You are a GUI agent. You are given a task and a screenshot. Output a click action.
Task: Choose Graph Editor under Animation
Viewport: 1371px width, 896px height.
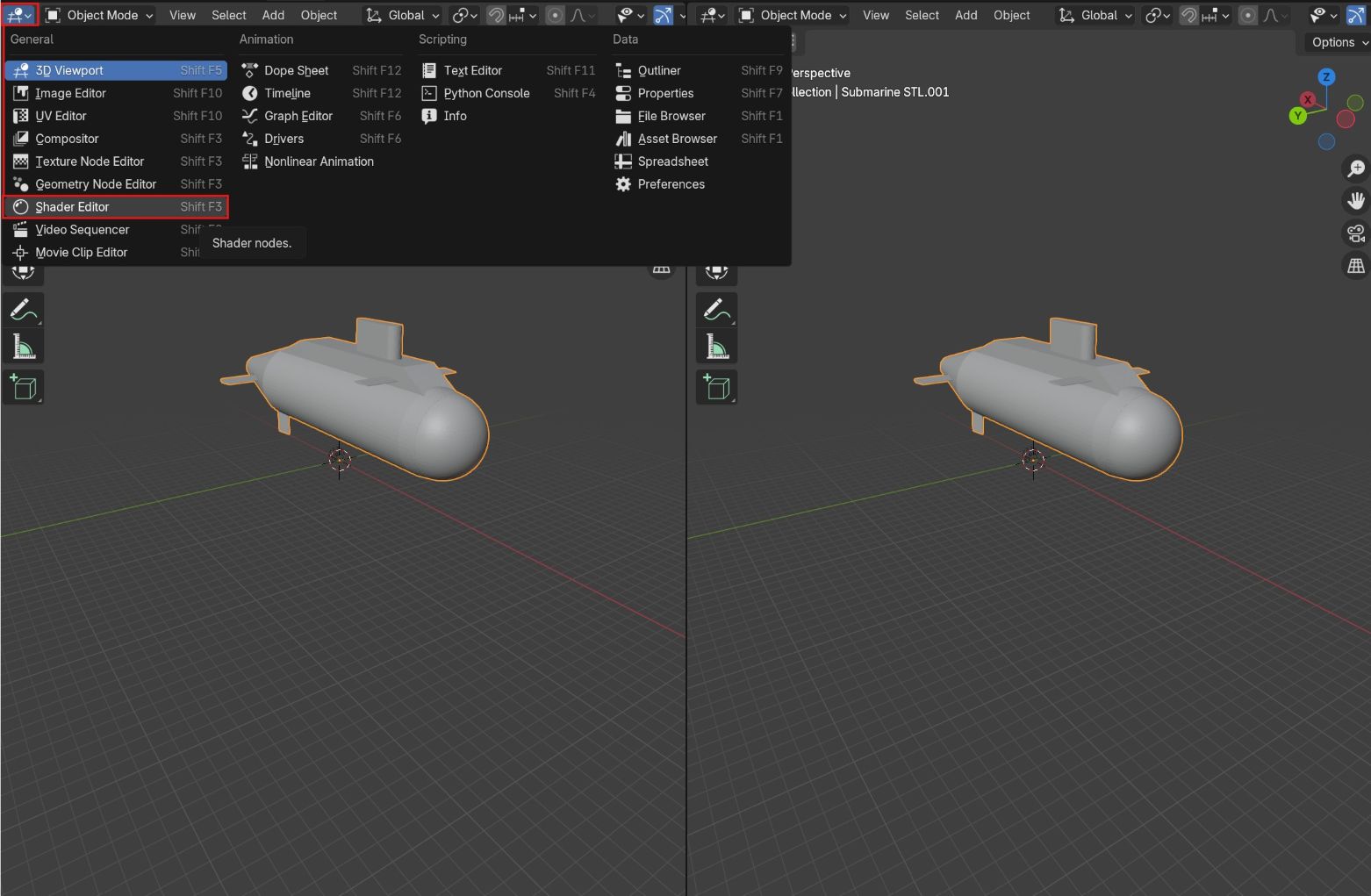[321, 116]
